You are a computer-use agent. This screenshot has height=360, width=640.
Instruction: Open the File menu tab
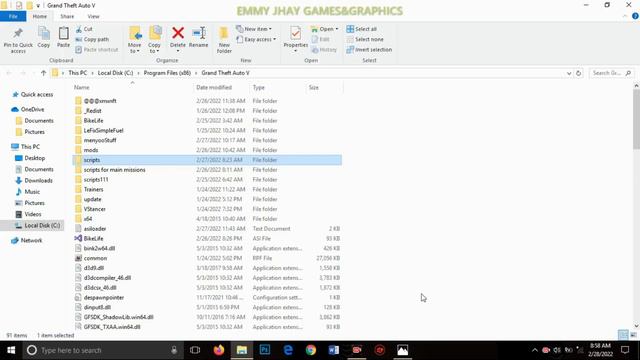13,16
